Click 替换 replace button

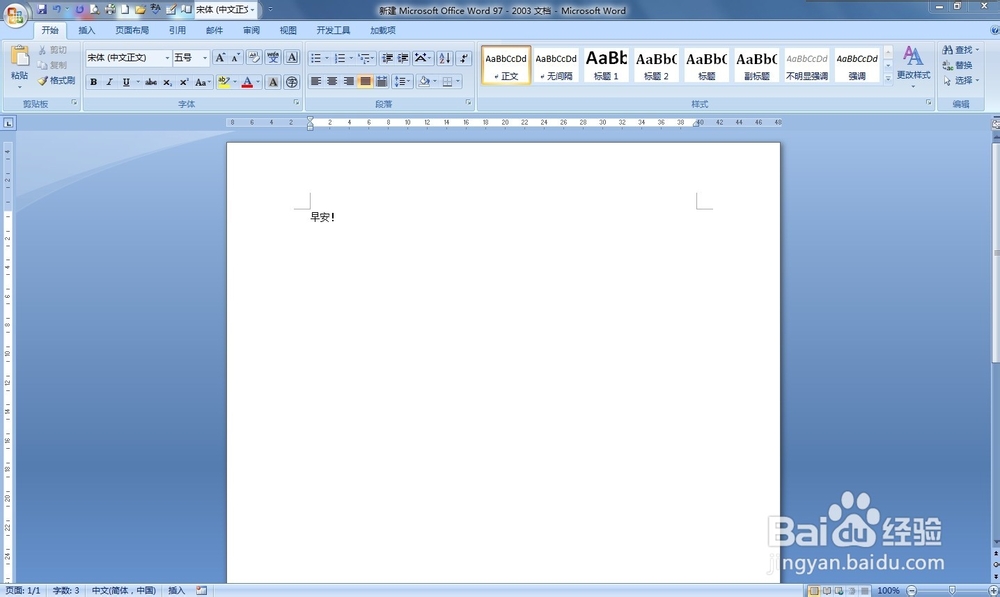pyautogui.click(x=958, y=65)
